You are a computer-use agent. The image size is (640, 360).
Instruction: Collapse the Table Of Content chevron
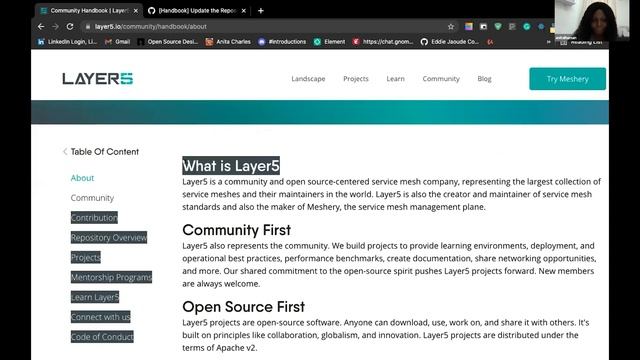coord(65,152)
